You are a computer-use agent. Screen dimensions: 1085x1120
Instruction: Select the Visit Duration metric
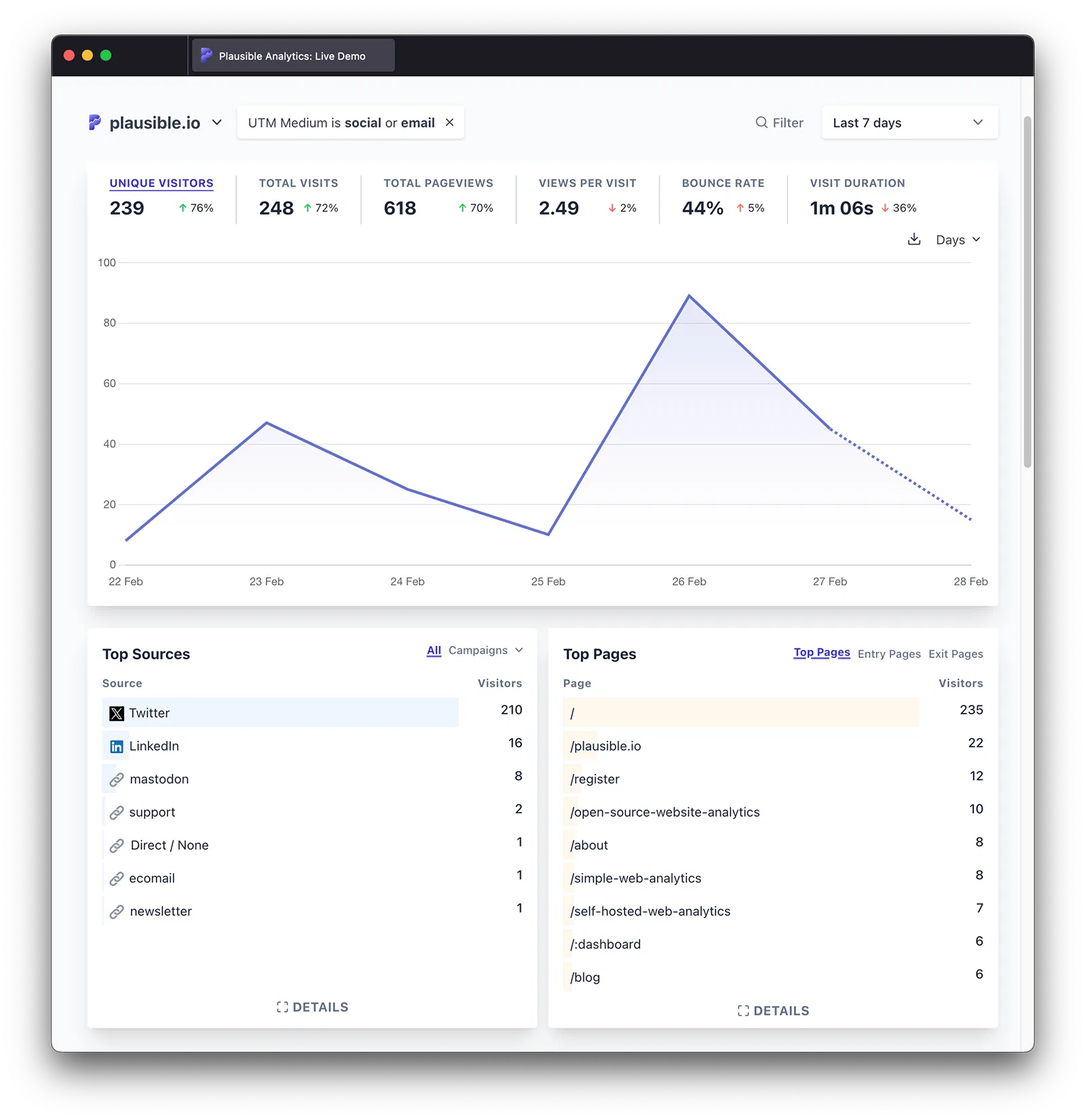pyautogui.click(x=863, y=197)
